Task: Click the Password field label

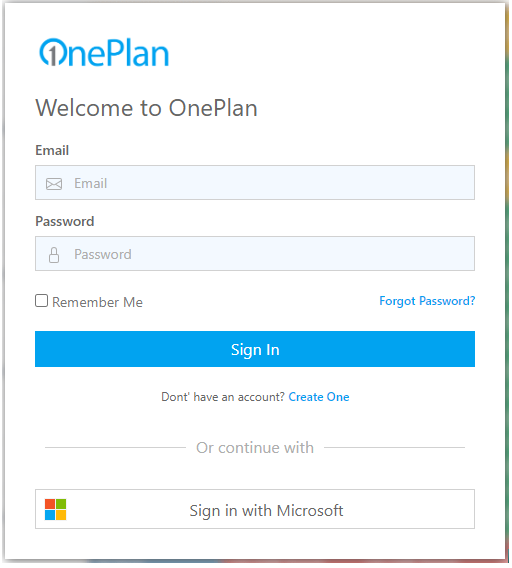Action: 65,221
